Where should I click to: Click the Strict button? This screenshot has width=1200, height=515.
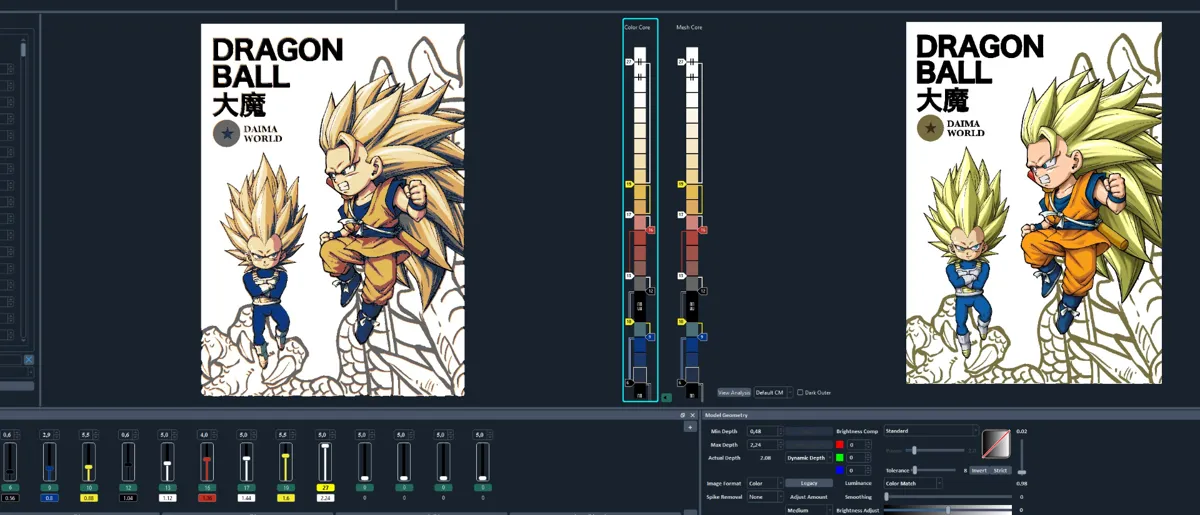pyautogui.click(x=1001, y=470)
